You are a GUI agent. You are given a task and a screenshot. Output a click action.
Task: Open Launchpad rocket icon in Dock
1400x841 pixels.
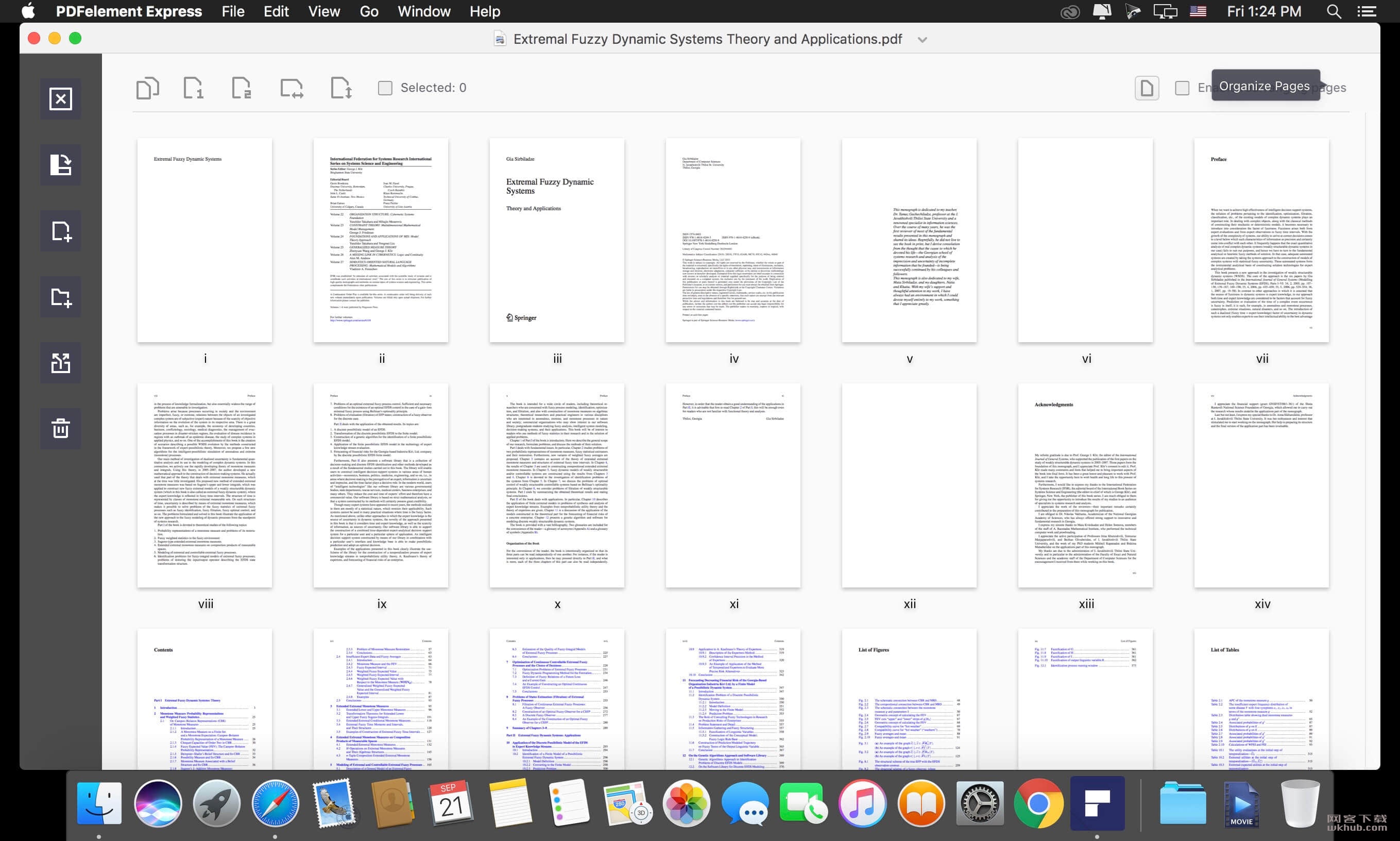(x=216, y=803)
